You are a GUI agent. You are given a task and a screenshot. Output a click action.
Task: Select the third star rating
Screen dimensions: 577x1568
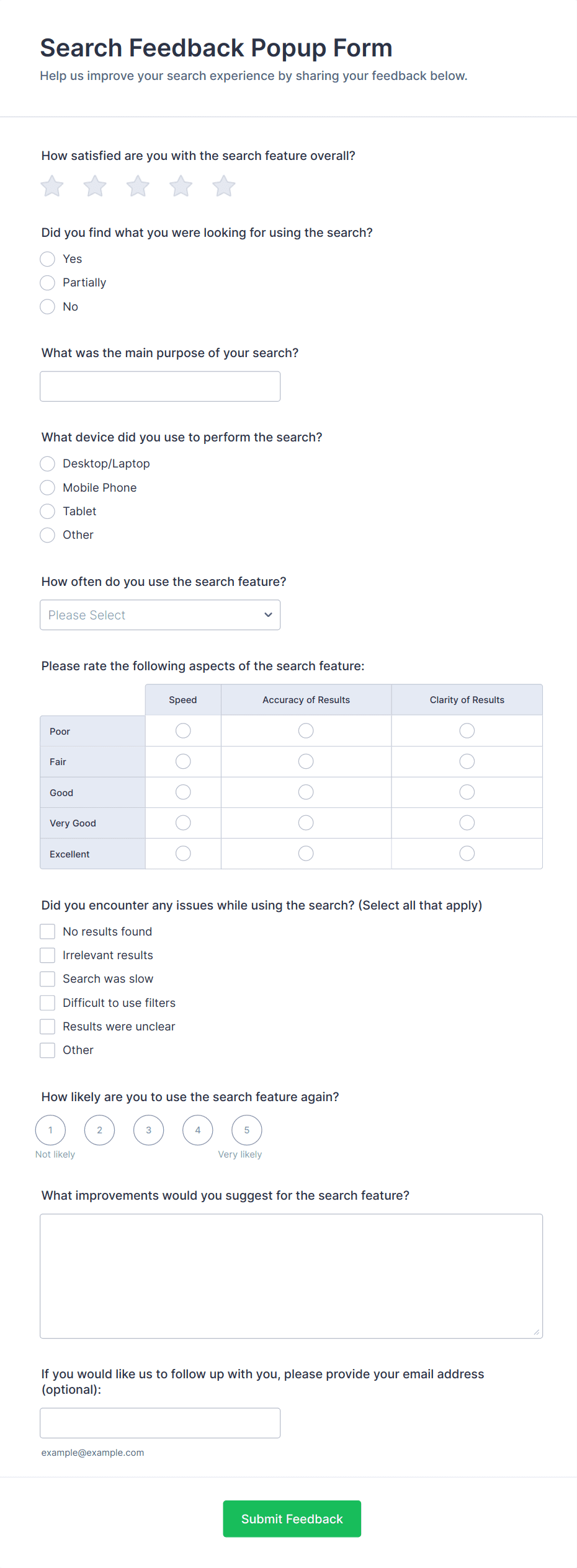(138, 186)
